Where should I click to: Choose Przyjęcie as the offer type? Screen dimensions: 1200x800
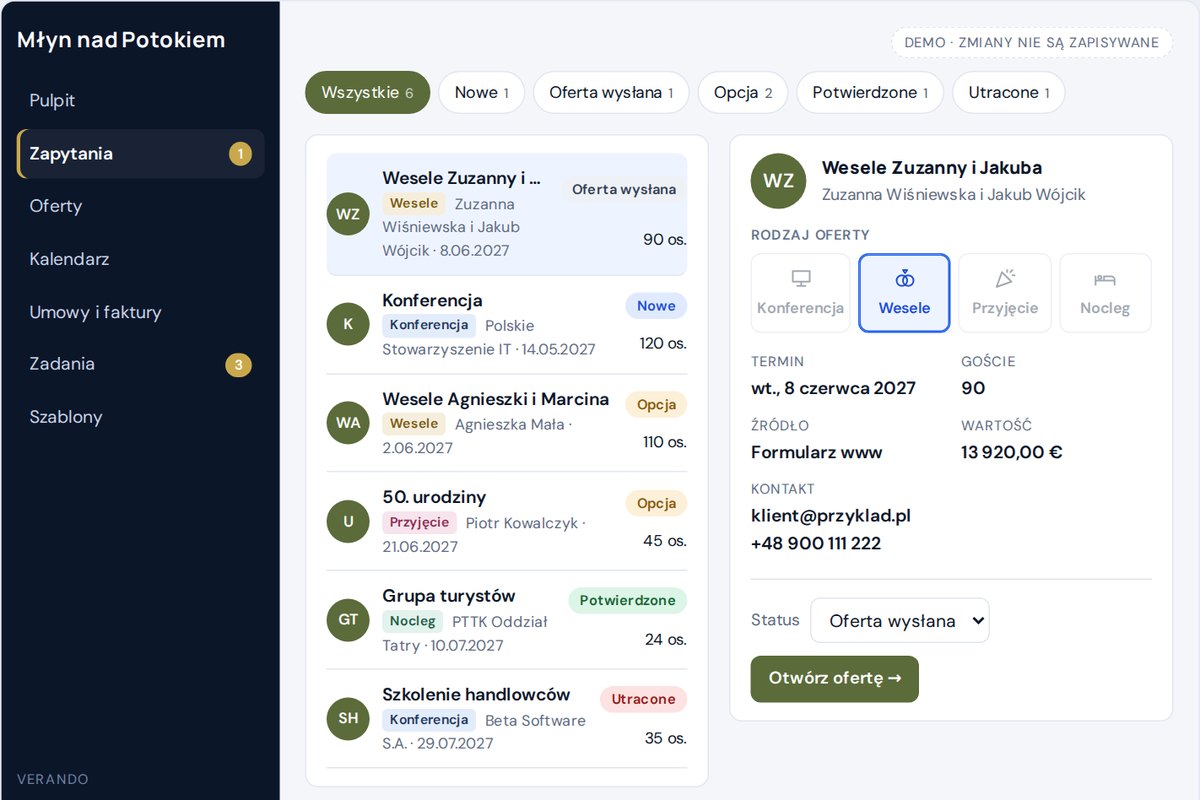[1005, 293]
